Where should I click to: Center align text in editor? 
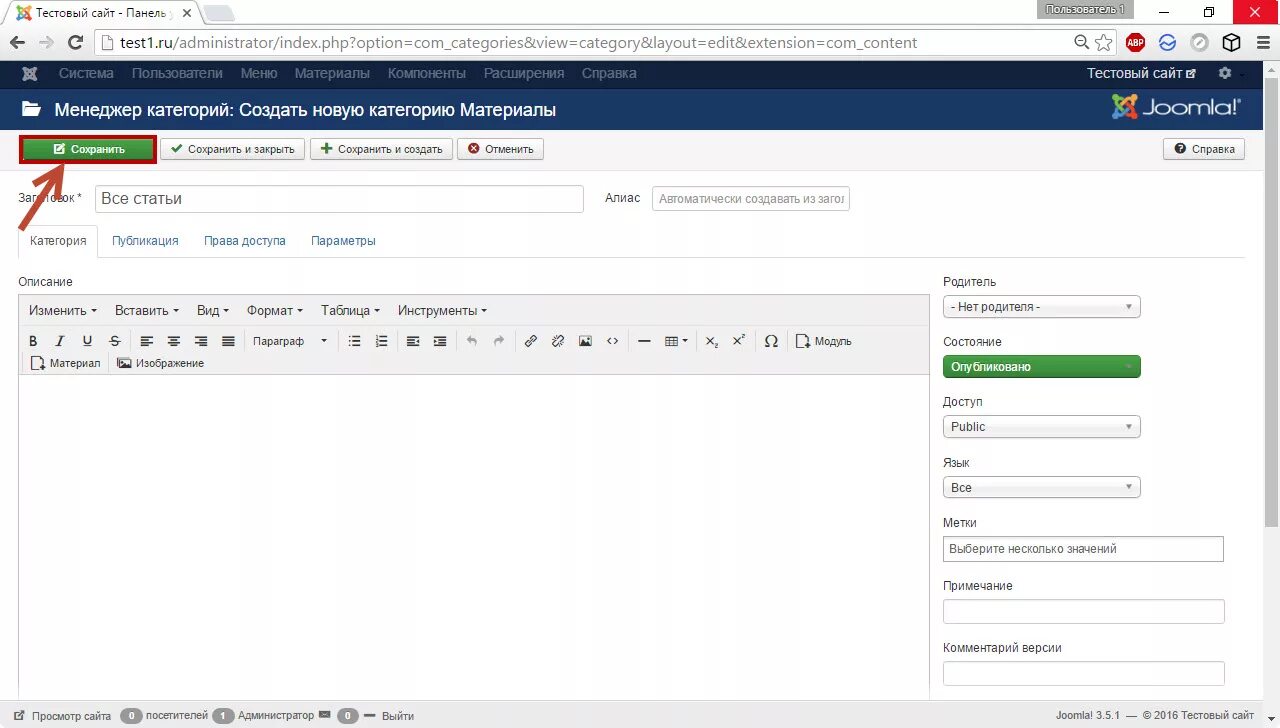(174, 341)
